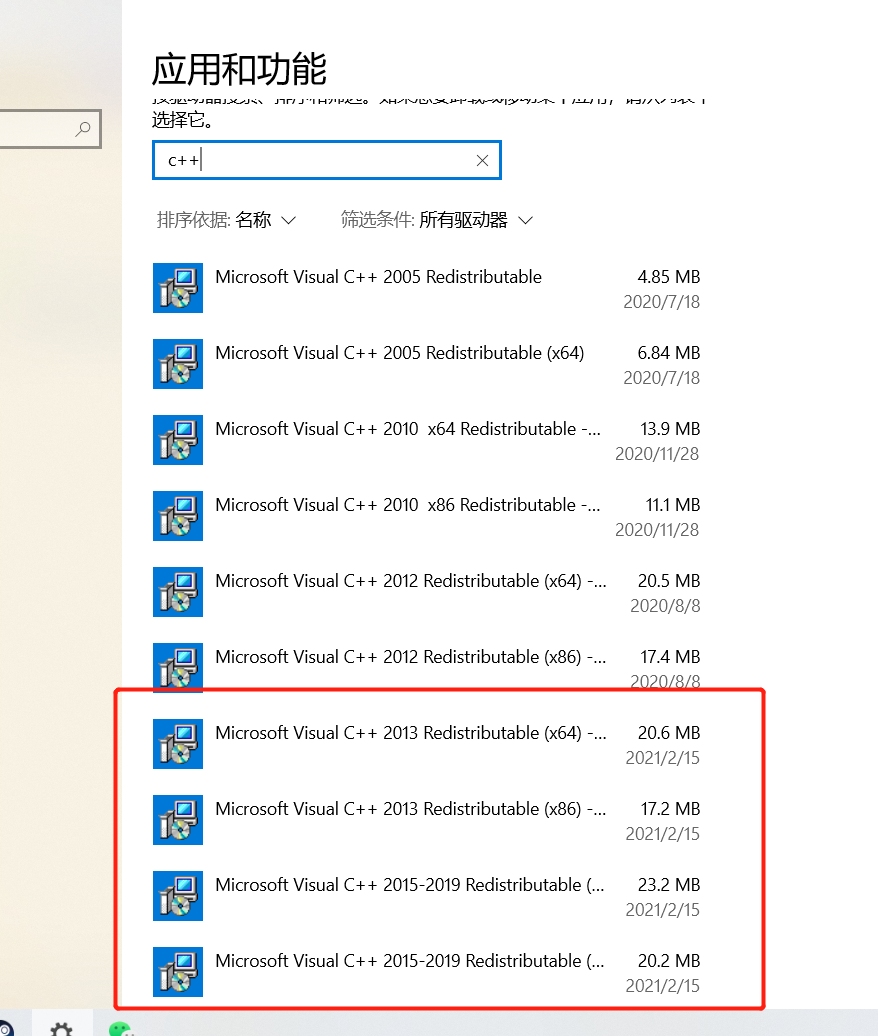
Task: Clear the "c++" search with the X button
Action: (x=482, y=161)
